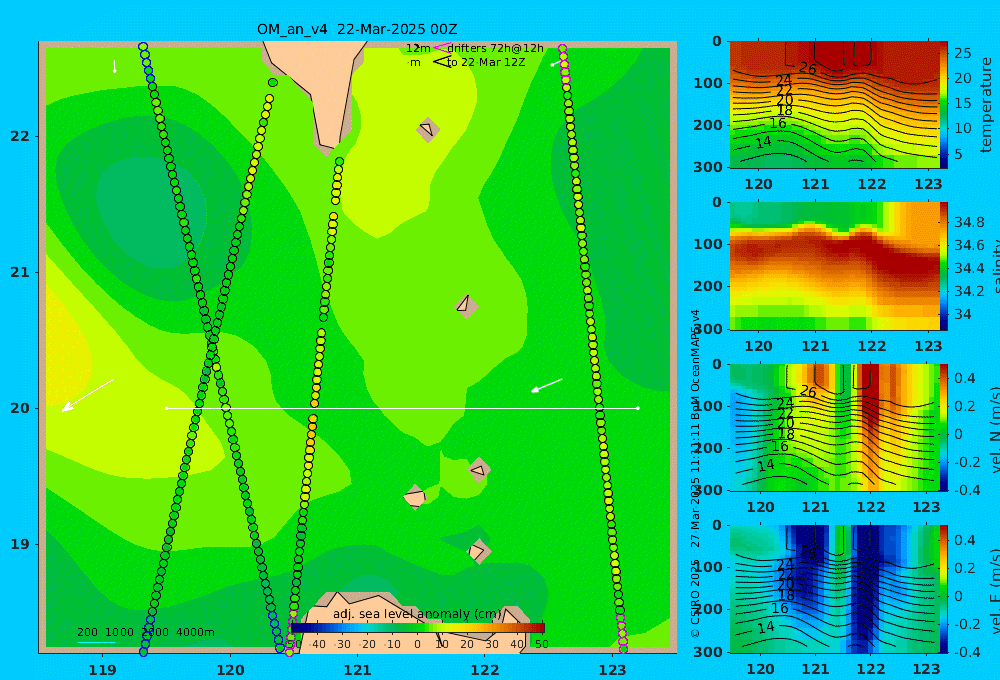Click the temperature section plot

pyautogui.click(x=834, y=105)
